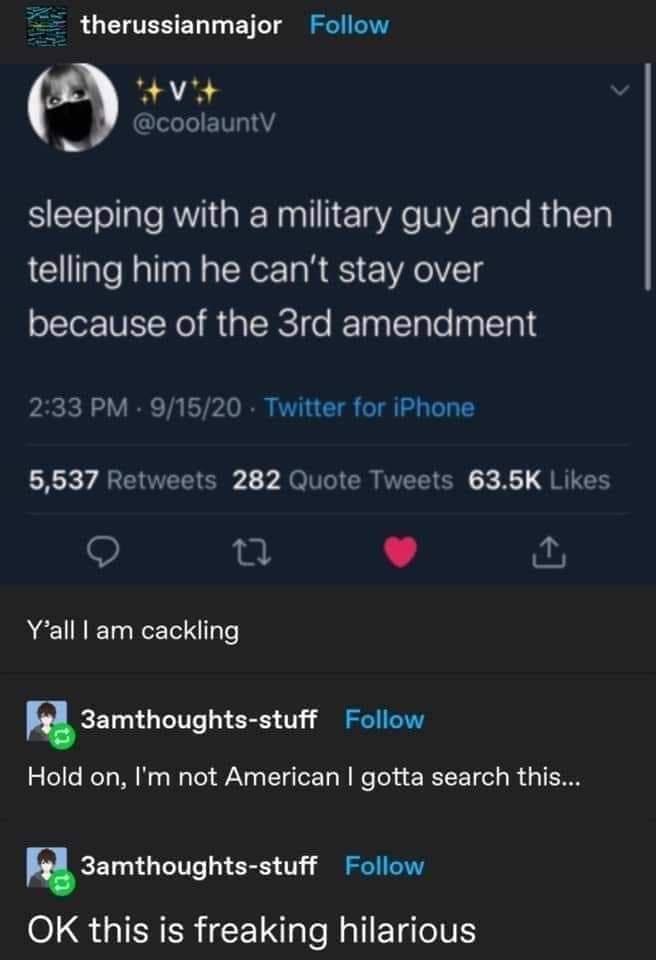
Task: Toggle the red heart like icon
Action: [x=401, y=551]
